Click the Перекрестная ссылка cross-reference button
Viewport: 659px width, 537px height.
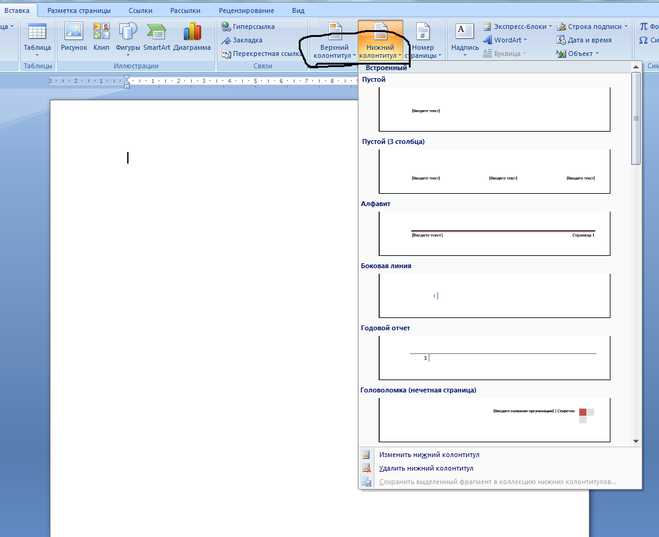coord(261,54)
